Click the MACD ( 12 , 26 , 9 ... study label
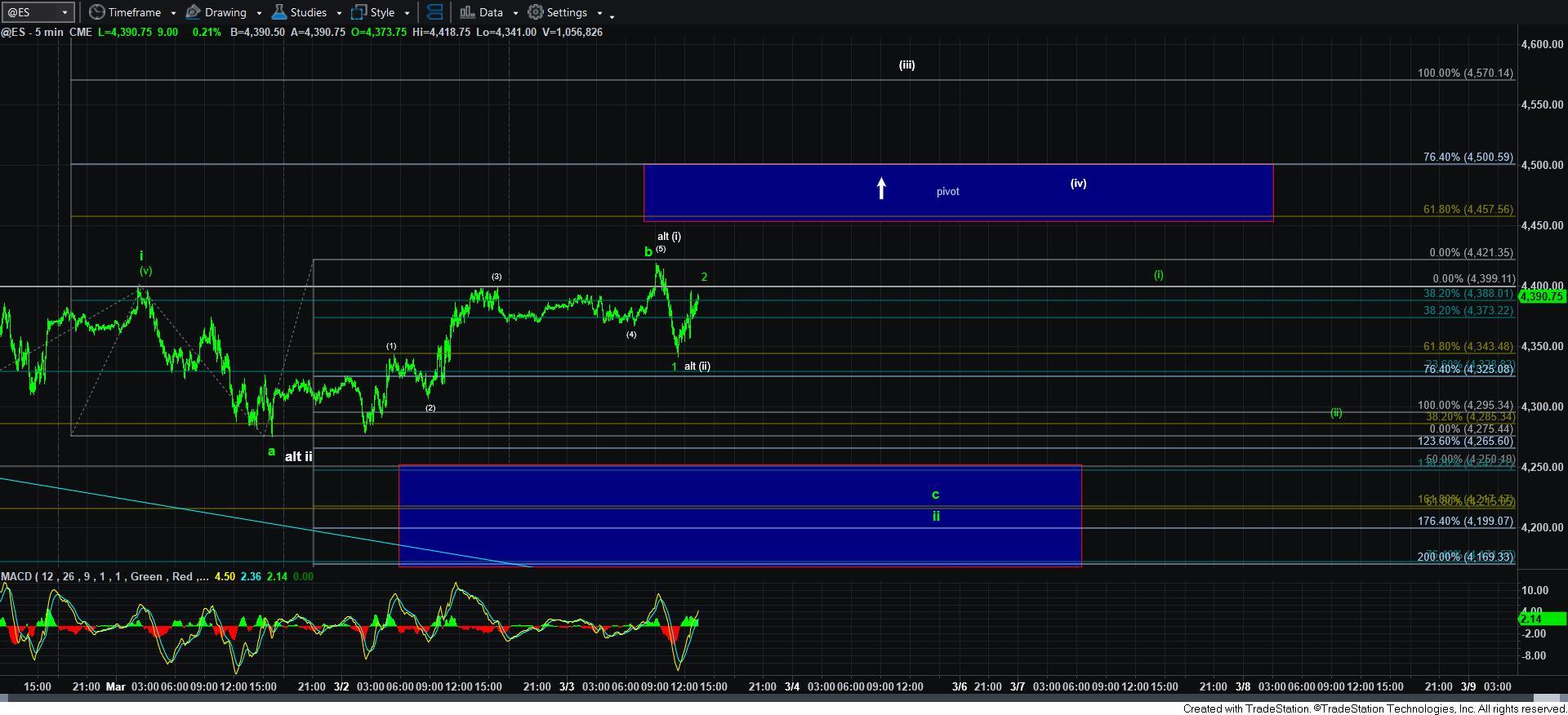The image size is (1568, 715). pos(105,576)
